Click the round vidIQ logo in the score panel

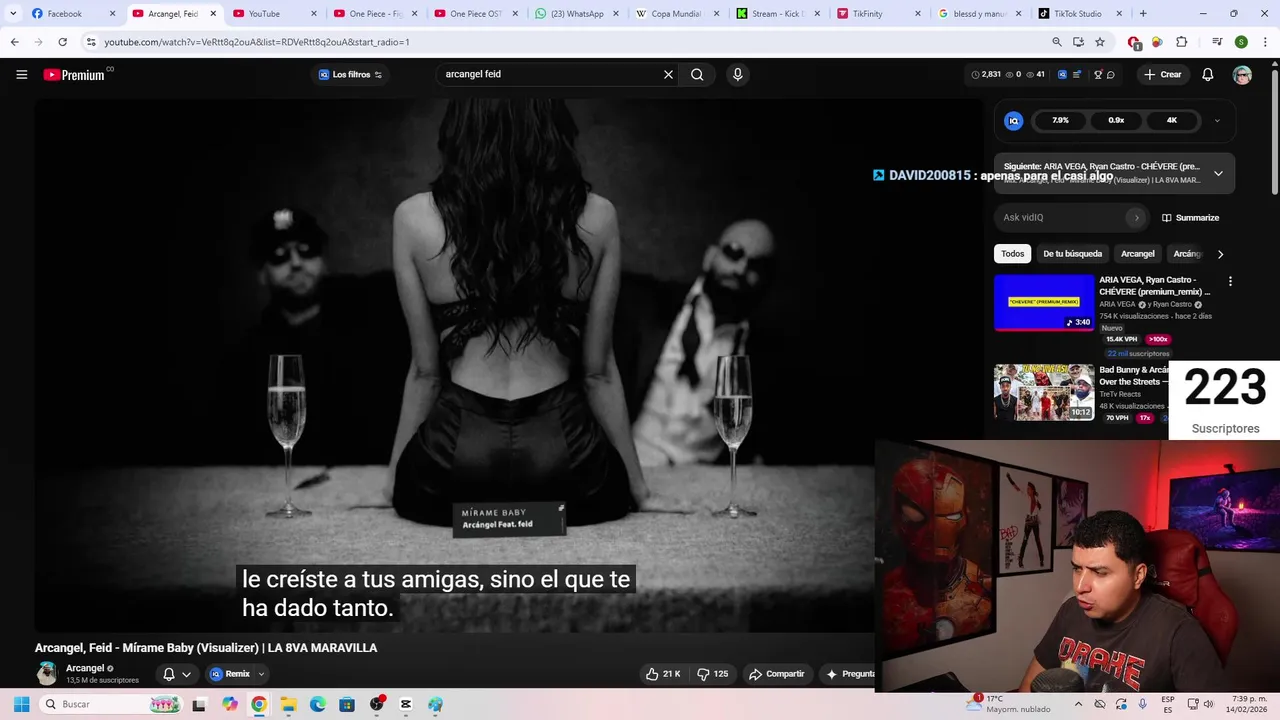pyautogui.click(x=1013, y=121)
